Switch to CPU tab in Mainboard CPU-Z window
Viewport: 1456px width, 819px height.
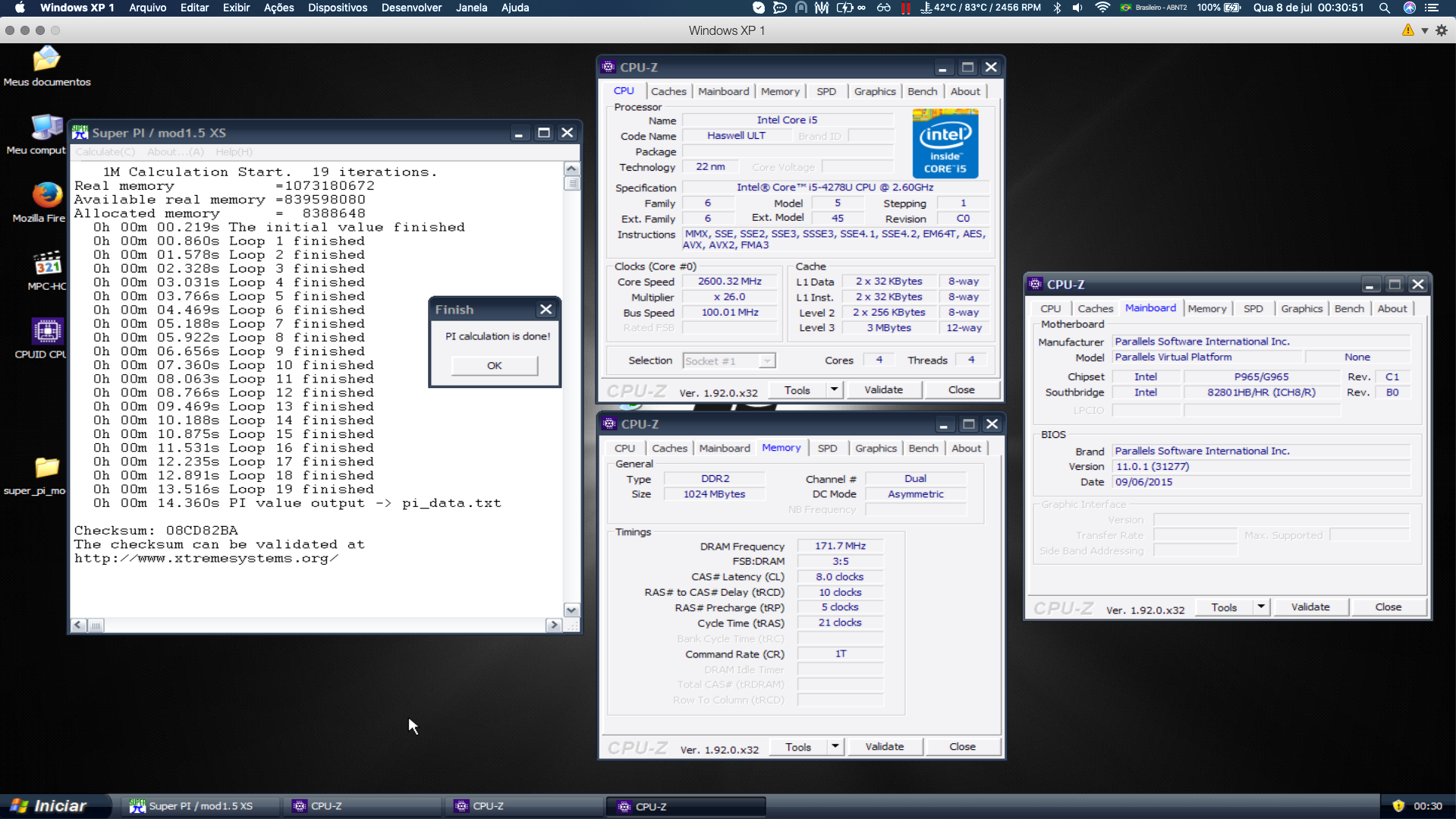(1050, 308)
